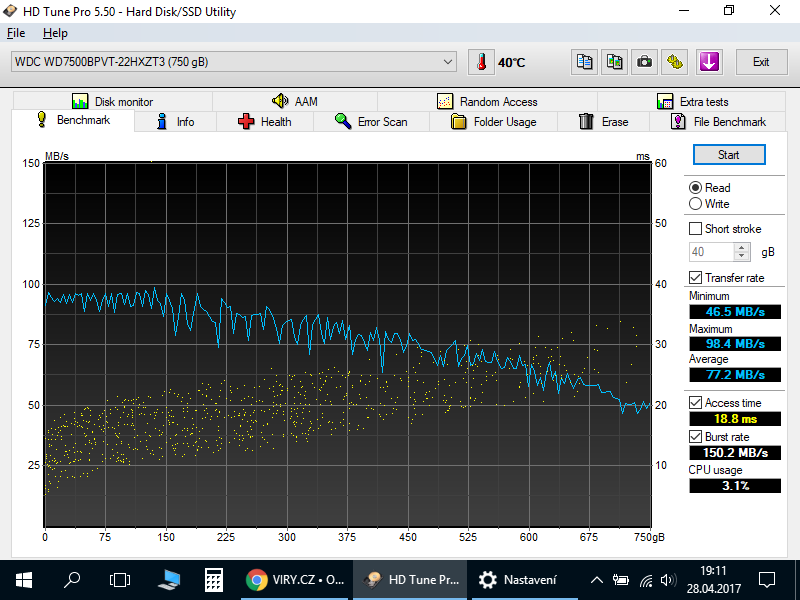The height and width of the screenshot is (600, 800).
Task: Click the Average value 77.2 MB/s
Action: tap(735, 375)
